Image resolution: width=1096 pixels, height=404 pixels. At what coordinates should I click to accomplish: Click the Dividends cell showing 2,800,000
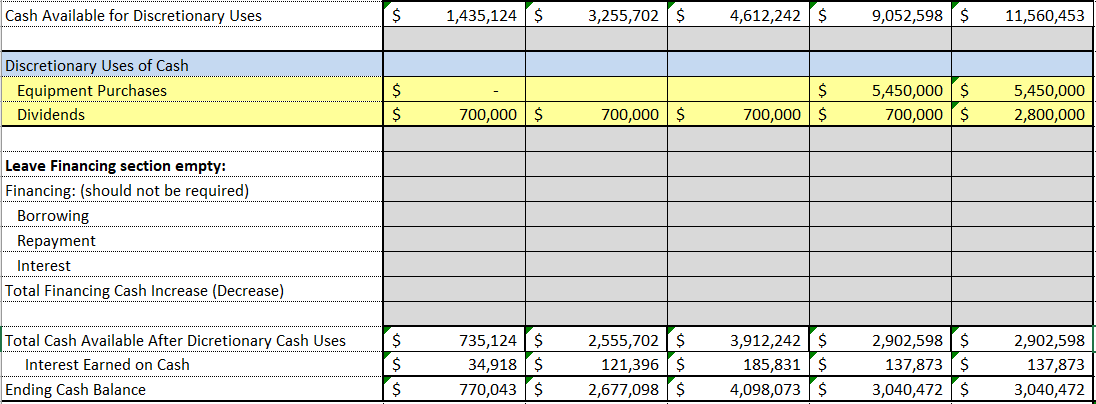[1023, 114]
